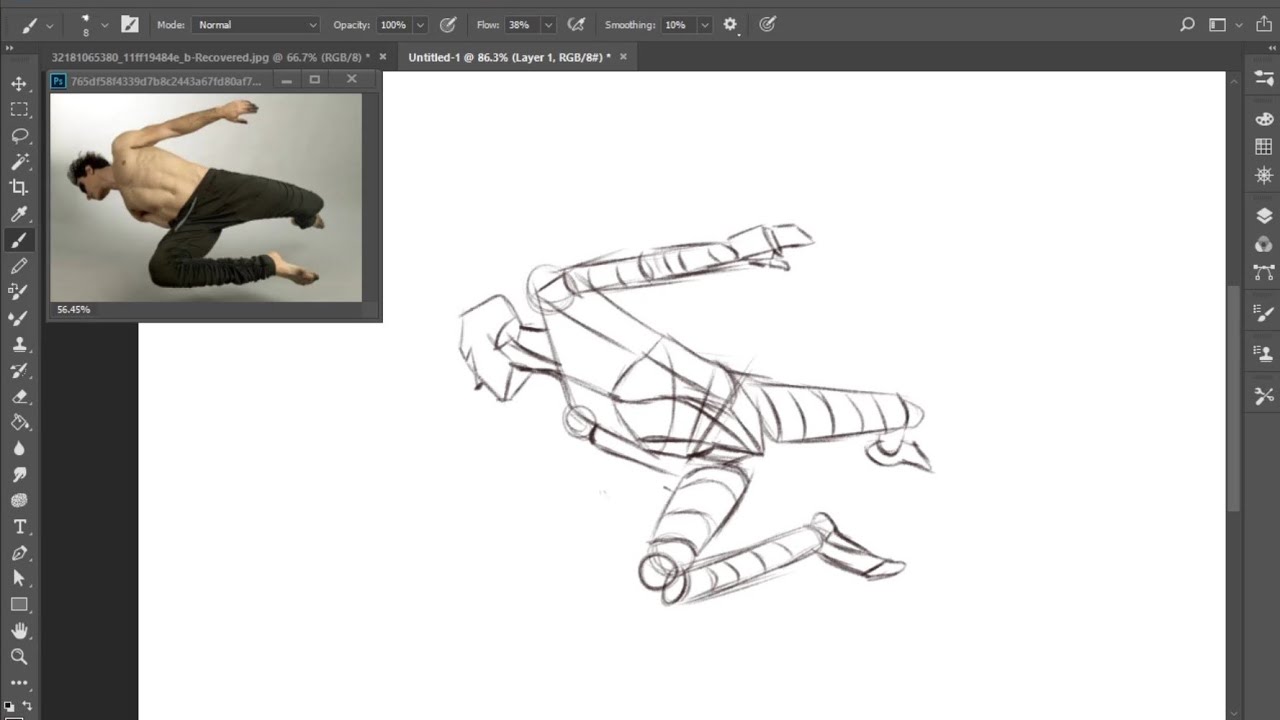
Task: Select the Rectangle shape tool
Action: 19,604
